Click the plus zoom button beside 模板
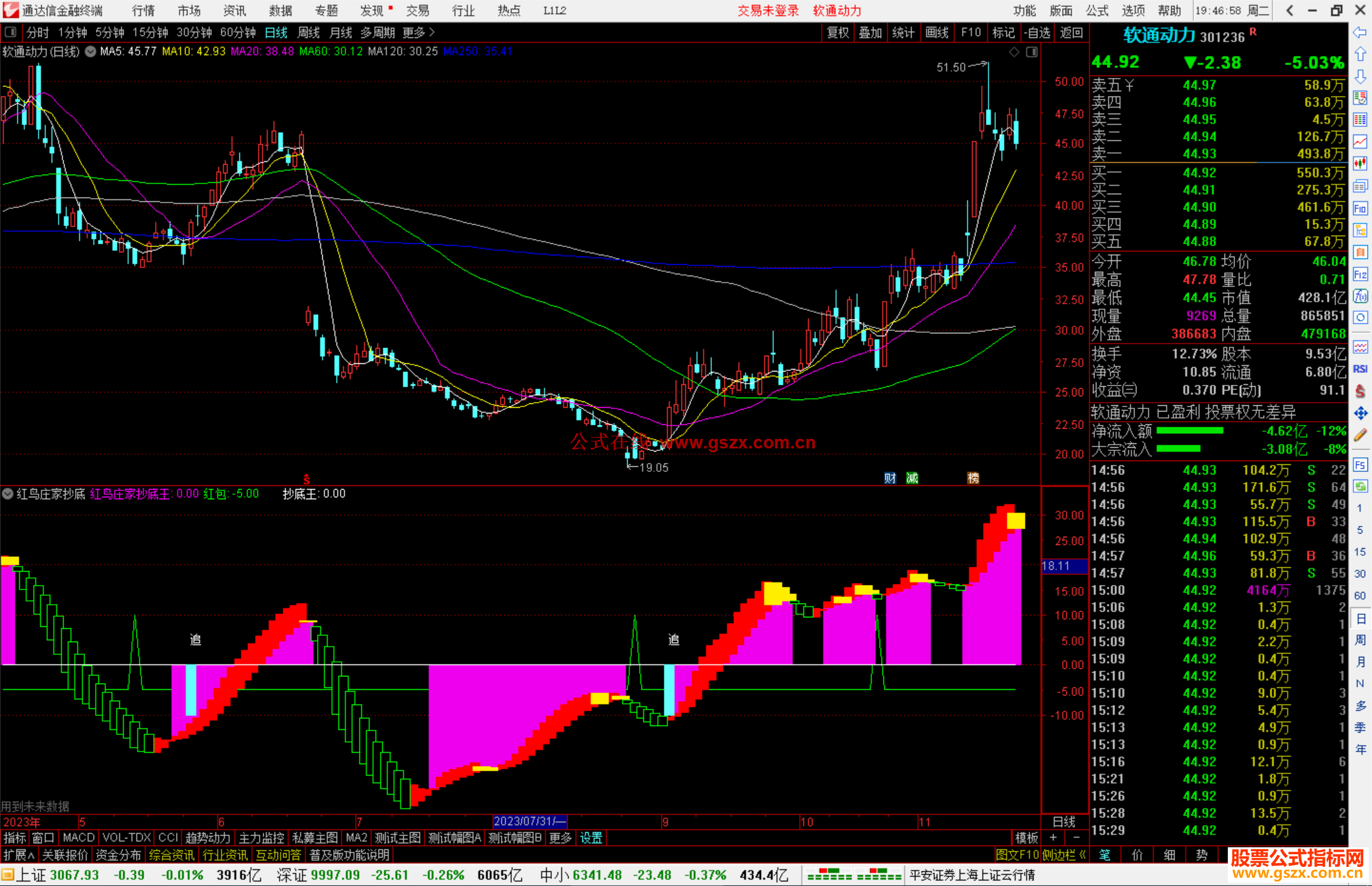Image resolution: width=1372 pixels, height=886 pixels. (1053, 838)
